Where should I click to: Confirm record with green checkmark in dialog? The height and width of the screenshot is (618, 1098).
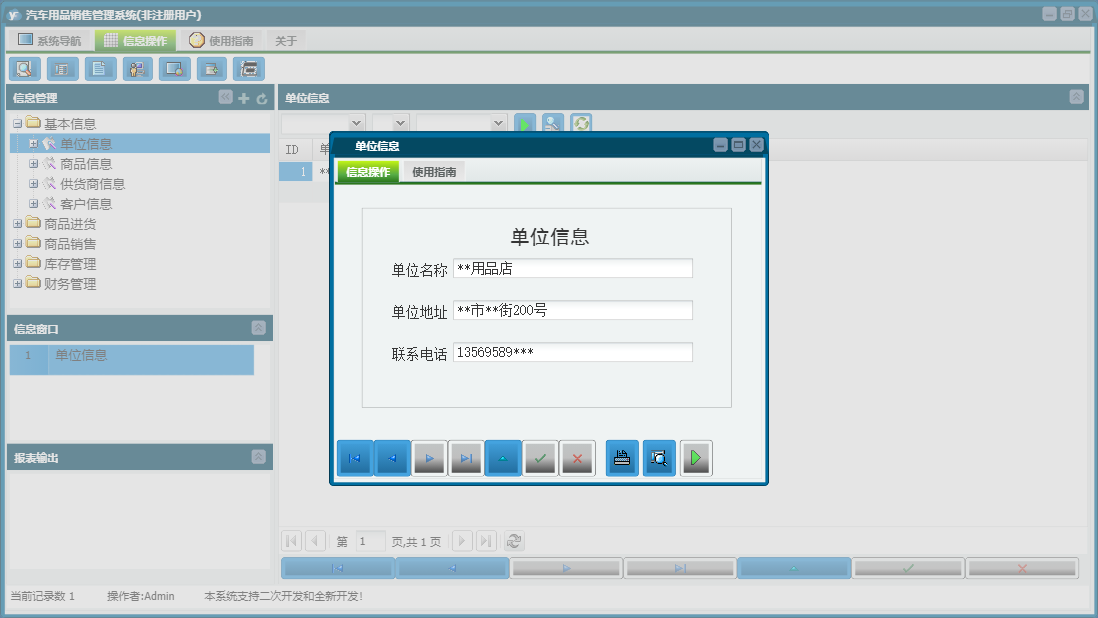[539, 458]
